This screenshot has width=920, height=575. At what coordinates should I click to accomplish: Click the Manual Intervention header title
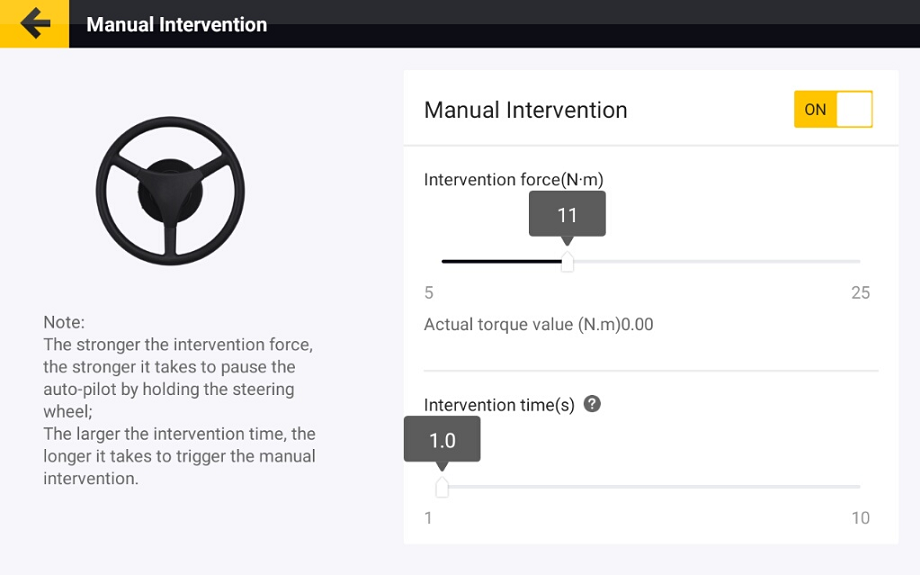click(177, 24)
